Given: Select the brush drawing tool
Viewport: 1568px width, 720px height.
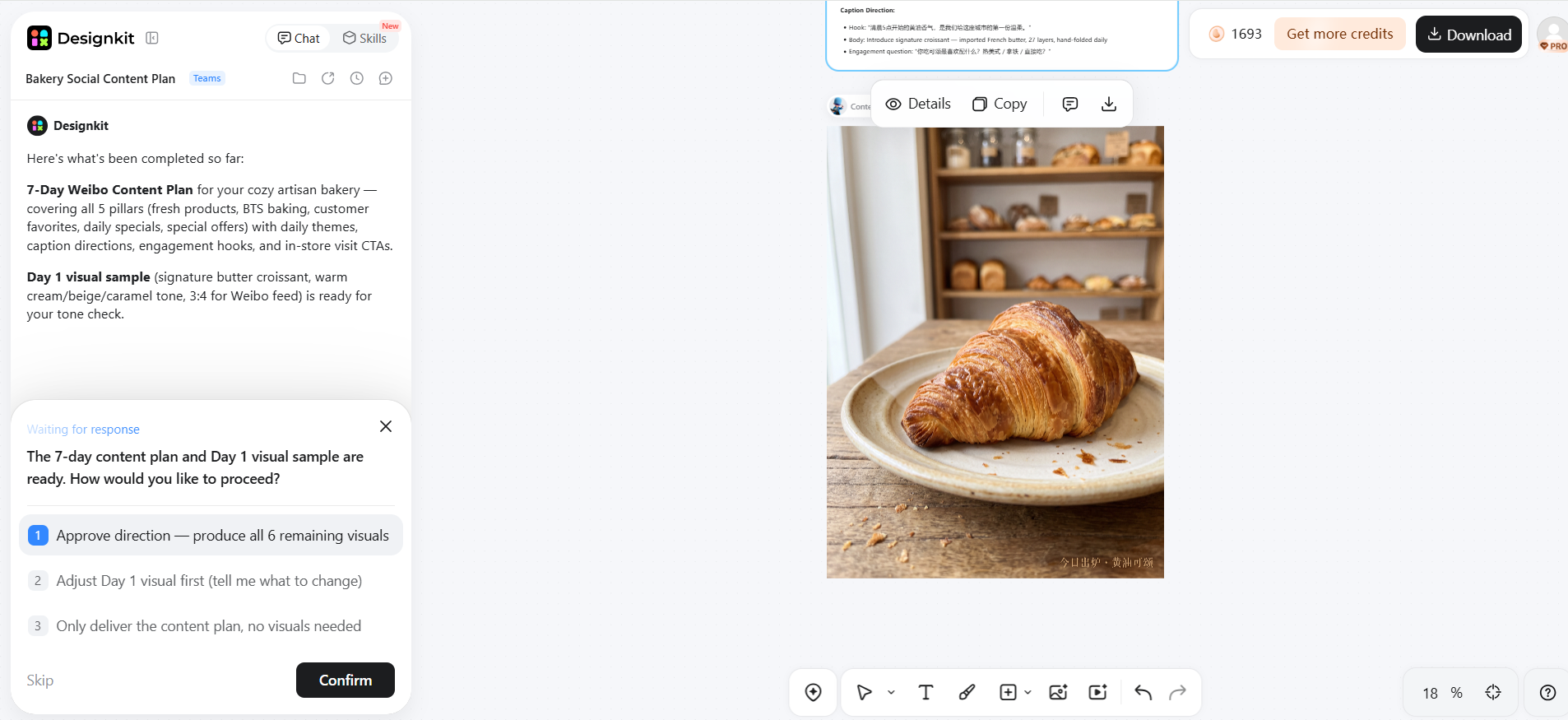Looking at the screenshot, I should pos(967,692).
